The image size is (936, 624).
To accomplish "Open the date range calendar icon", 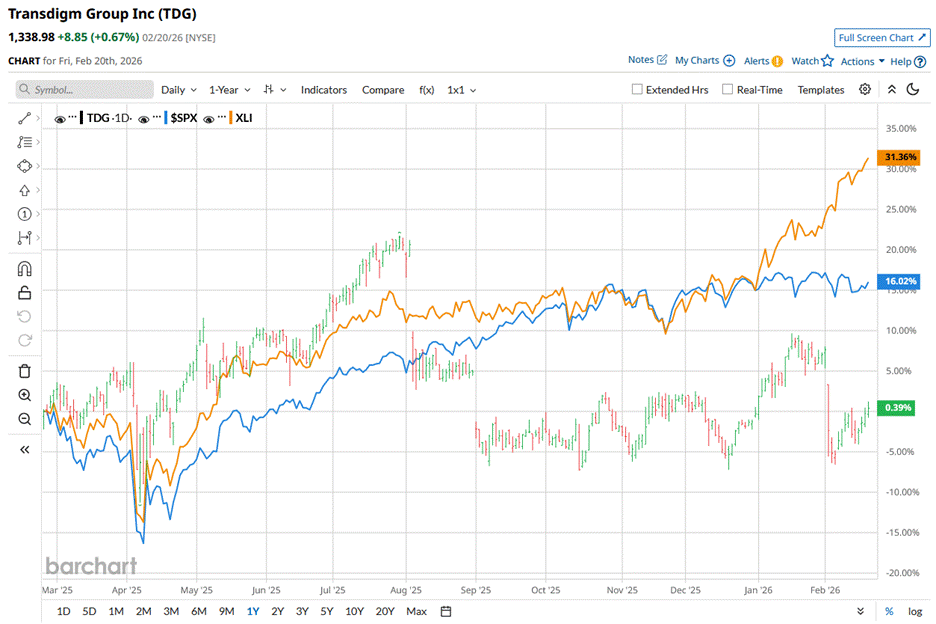I will 446,611.
